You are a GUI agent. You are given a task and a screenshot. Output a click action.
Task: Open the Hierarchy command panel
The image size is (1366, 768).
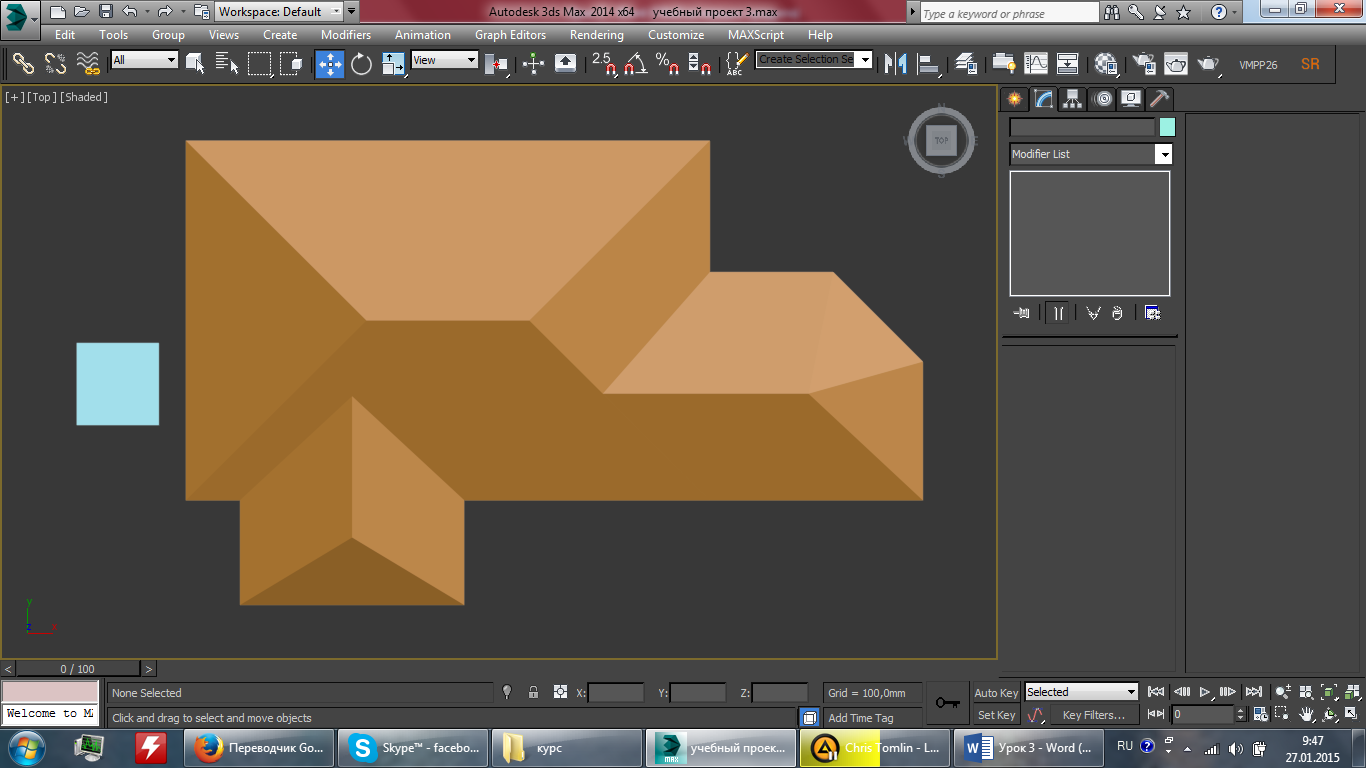click(x=1073, y=99)
